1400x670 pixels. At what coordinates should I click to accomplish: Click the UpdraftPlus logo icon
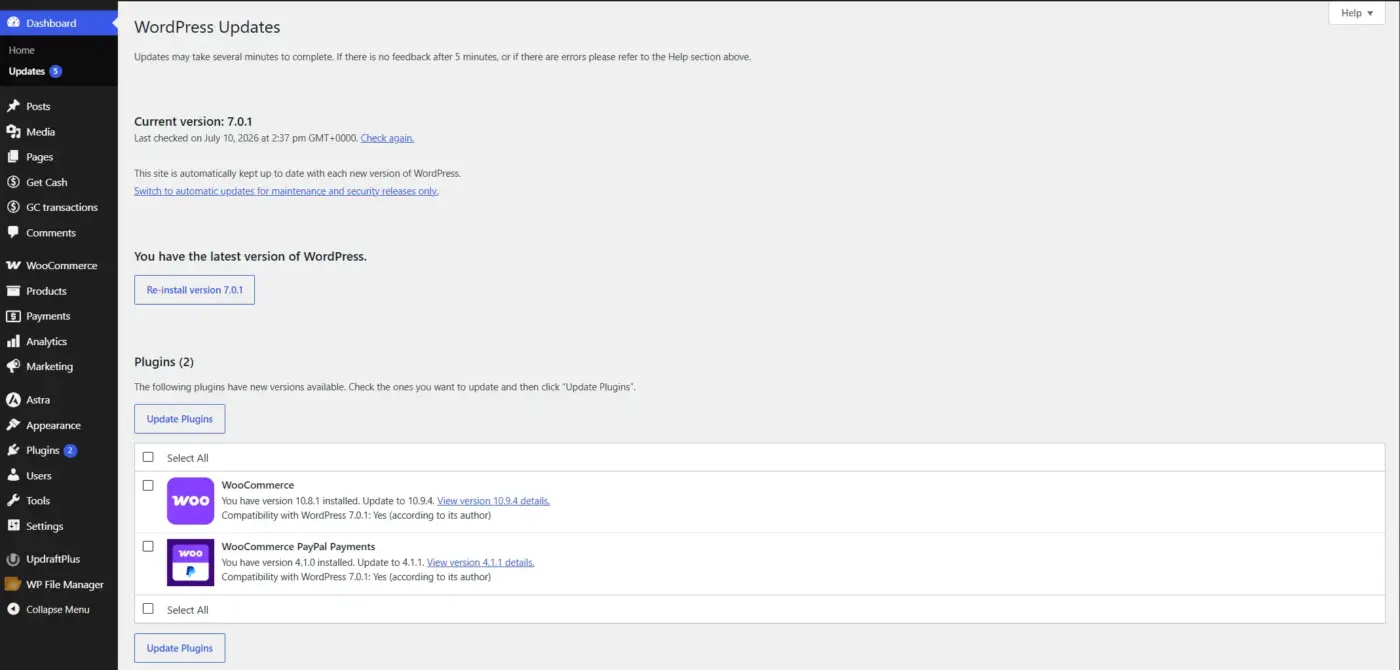pos(13,559)
